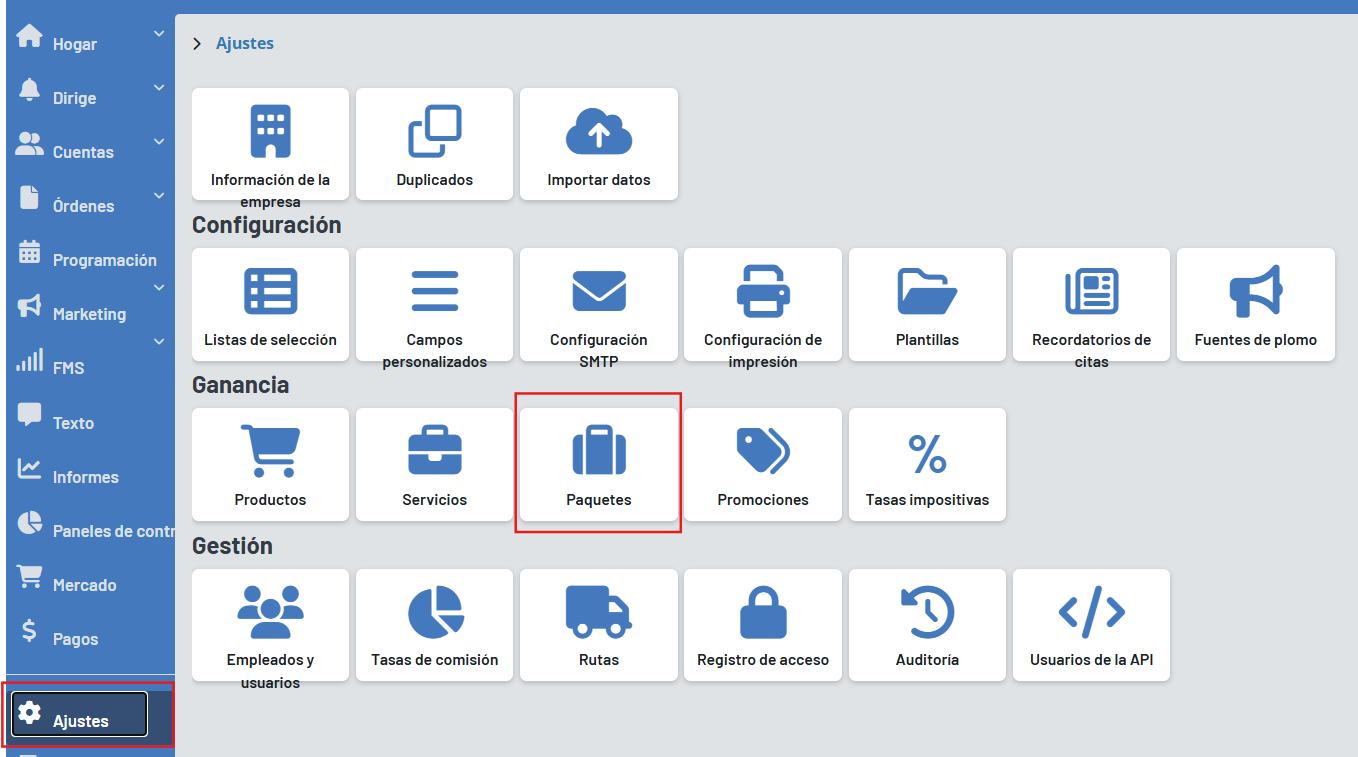Open Registro de acceso padlock tile
This screenshot has width=1358, height=757.
click(763, 625)
